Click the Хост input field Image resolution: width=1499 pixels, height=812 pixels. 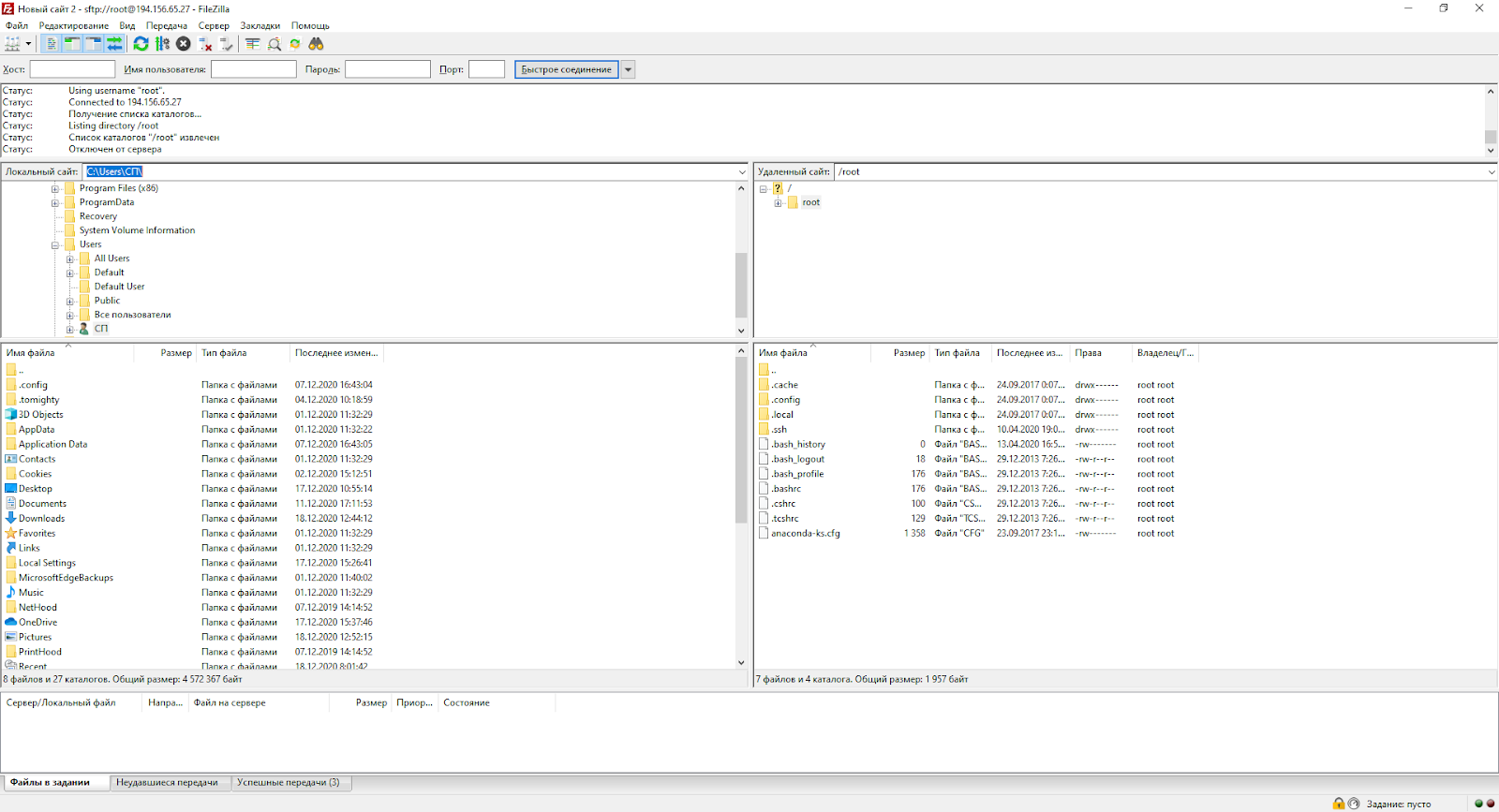(72, 69)
